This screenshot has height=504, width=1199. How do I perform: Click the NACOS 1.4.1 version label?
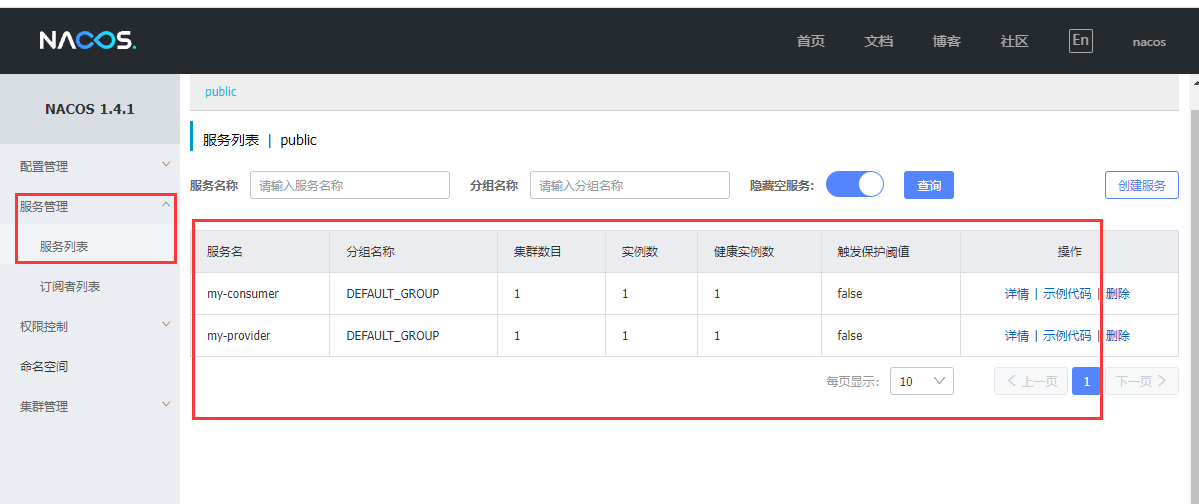coord(89,109)
